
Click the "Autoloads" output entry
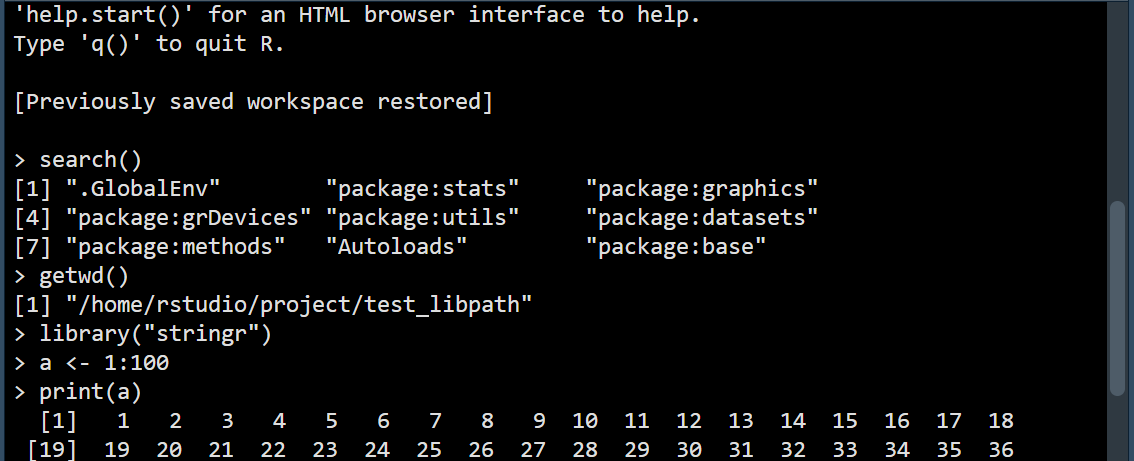(x=397, y=246)
